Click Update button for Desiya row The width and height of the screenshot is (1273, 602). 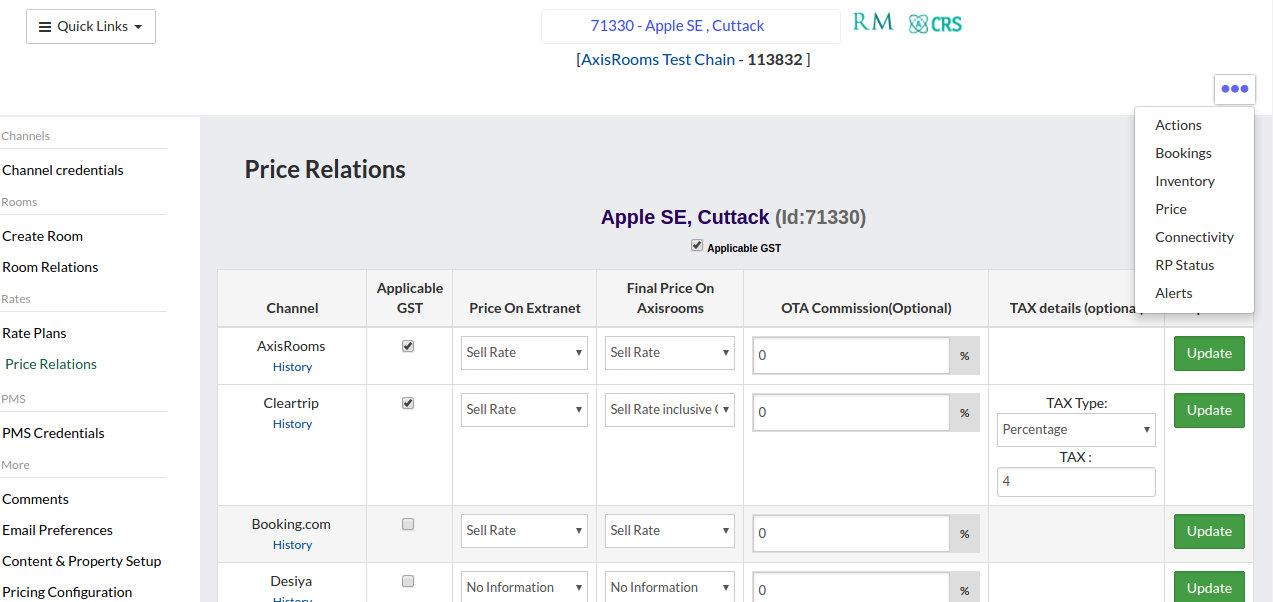(1209, 587)
